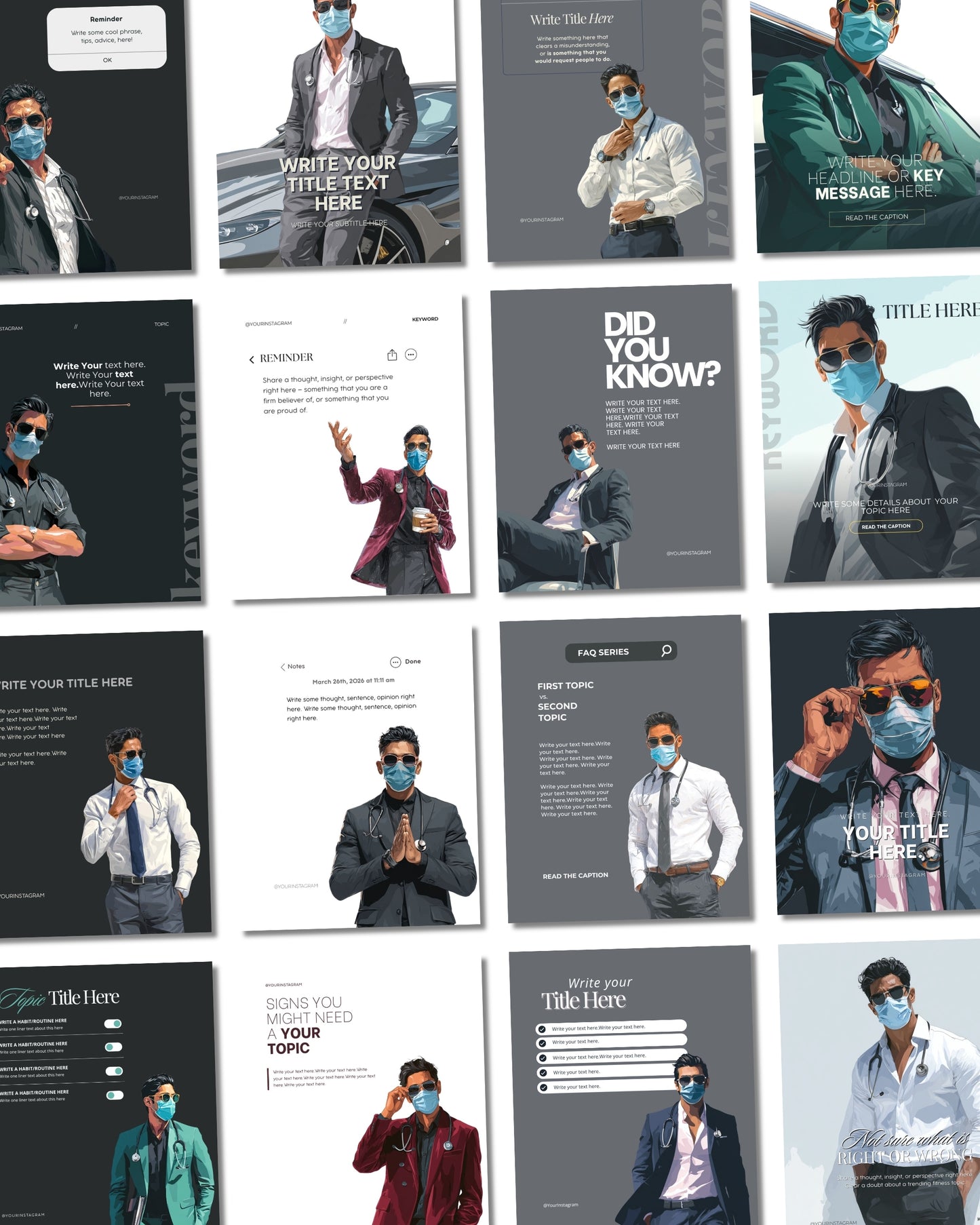Click the magnifier icon in FAQ SERIES bar
The width and height of the screenshot is (980, 1225).
click(x=666, y=650)
